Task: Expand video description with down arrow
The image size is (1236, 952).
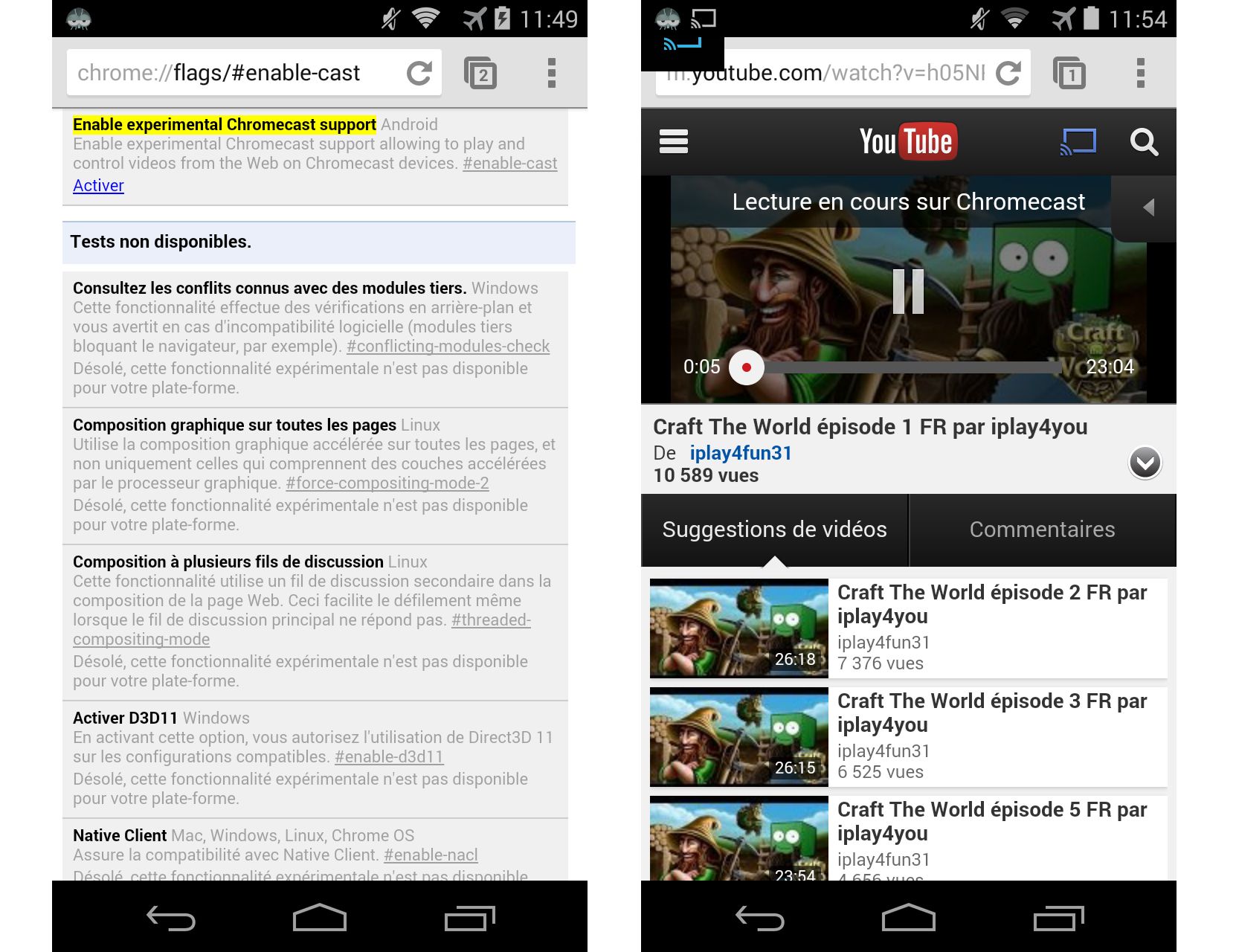Action: coord(1145,463)
